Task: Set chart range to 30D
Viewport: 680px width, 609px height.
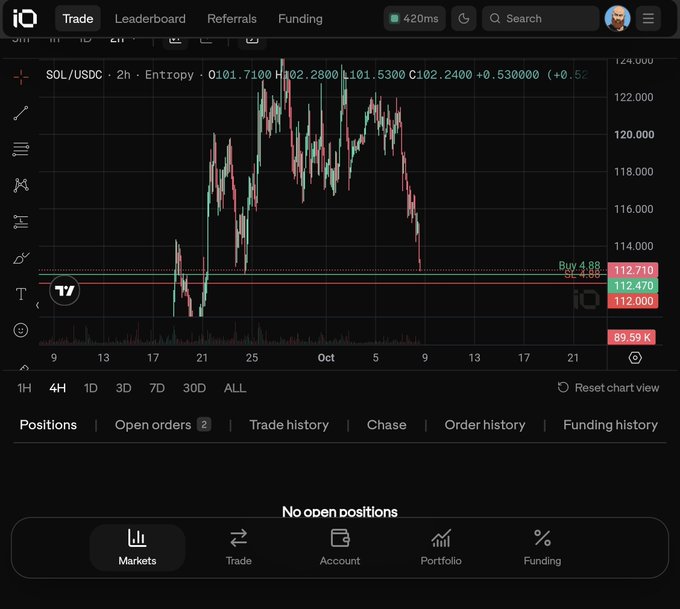Action: (194, 388)
